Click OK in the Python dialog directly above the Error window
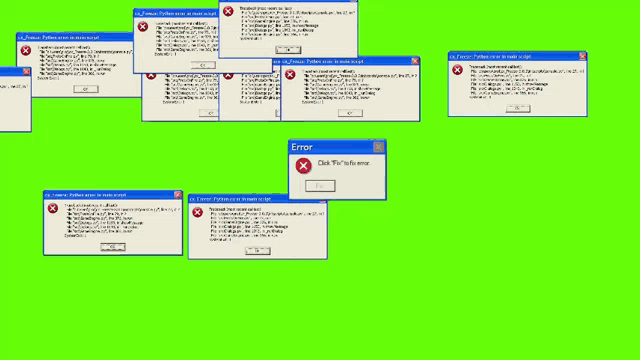Viewport: 640px width, 360px height. pyautogui.click(x=350, y=113)
